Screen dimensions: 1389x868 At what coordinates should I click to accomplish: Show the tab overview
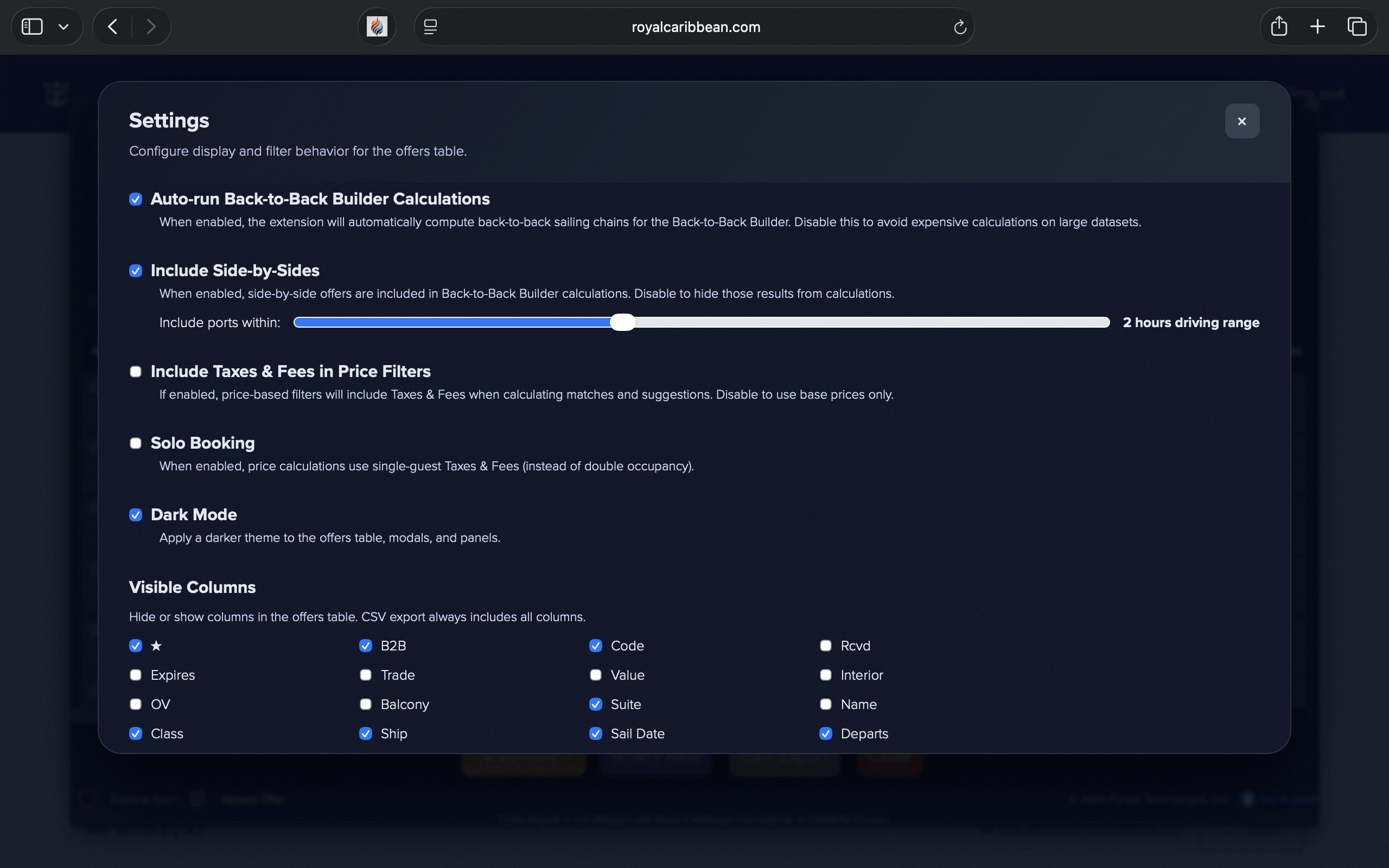(x=1357, y=26)
